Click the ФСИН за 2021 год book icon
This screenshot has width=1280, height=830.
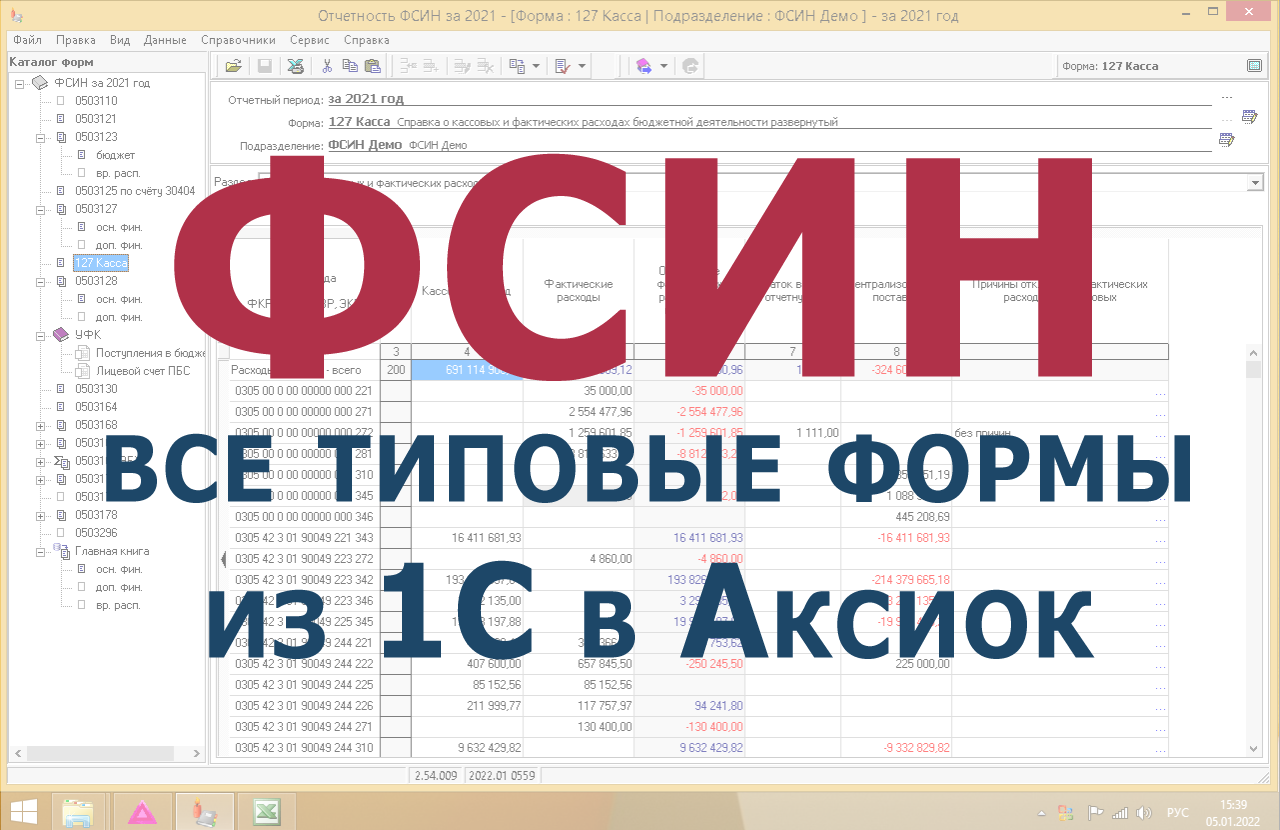[40, 83]
